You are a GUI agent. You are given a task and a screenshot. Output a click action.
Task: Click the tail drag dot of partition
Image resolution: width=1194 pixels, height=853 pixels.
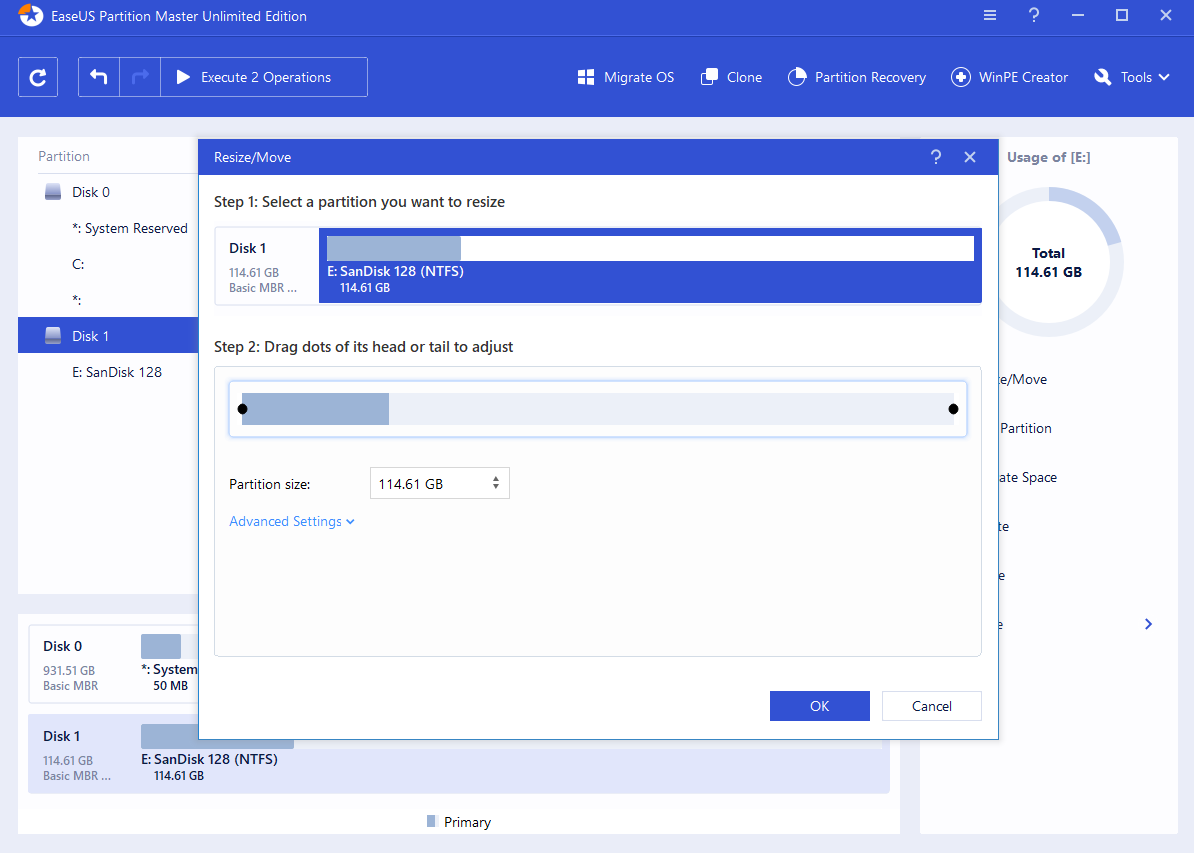pyautogui.click(x=953, y=409)
